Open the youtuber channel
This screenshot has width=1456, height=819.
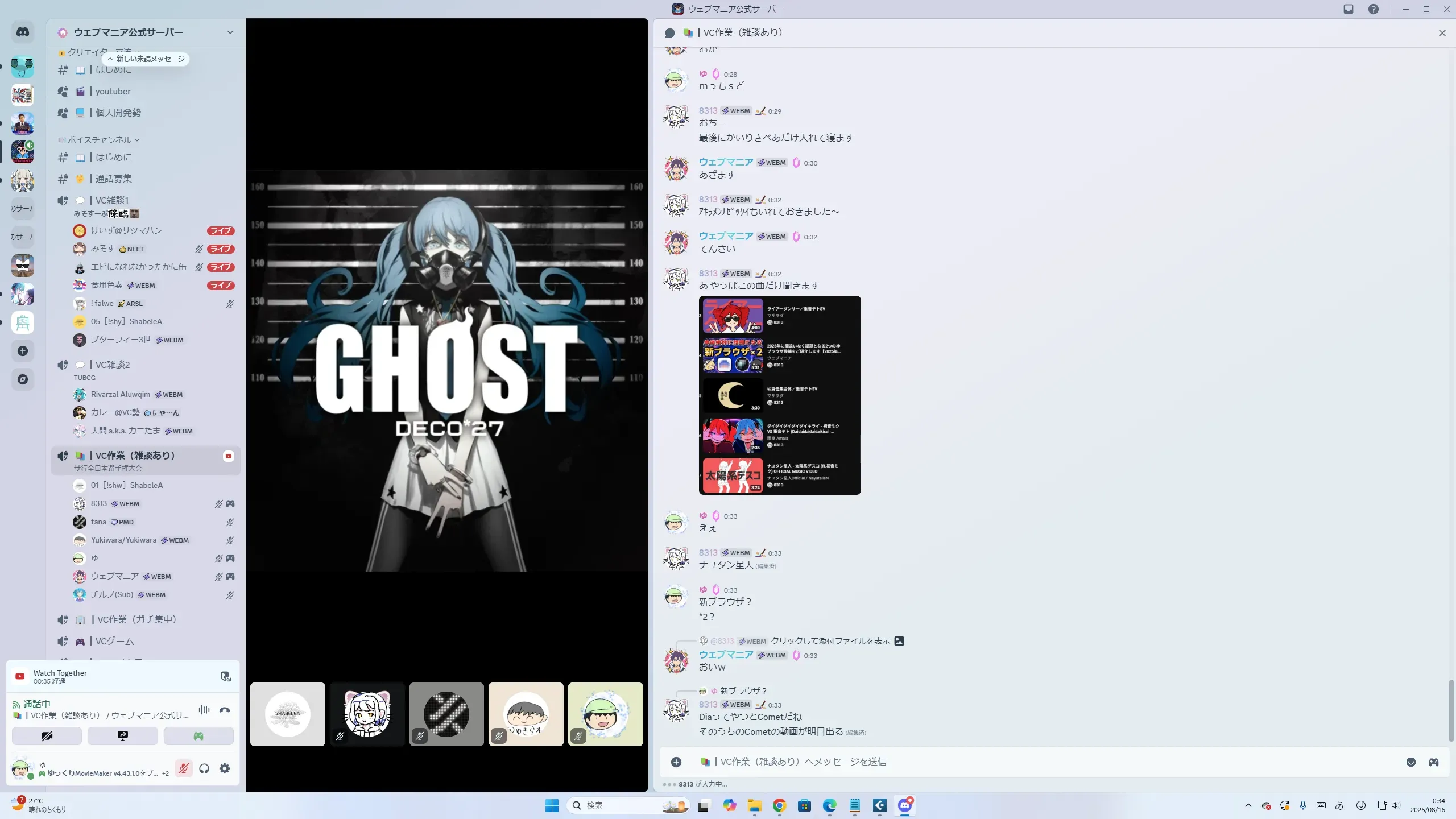(x=113, y=92)
